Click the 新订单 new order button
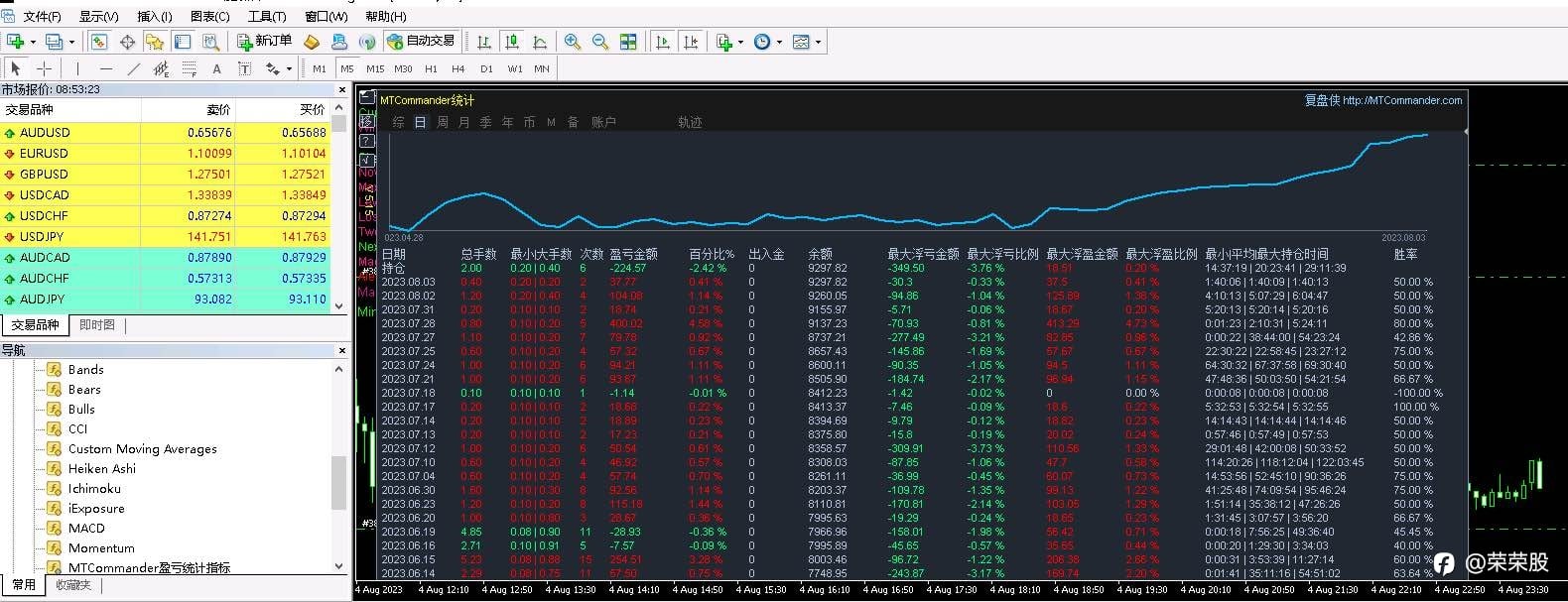 coord(265,41)
